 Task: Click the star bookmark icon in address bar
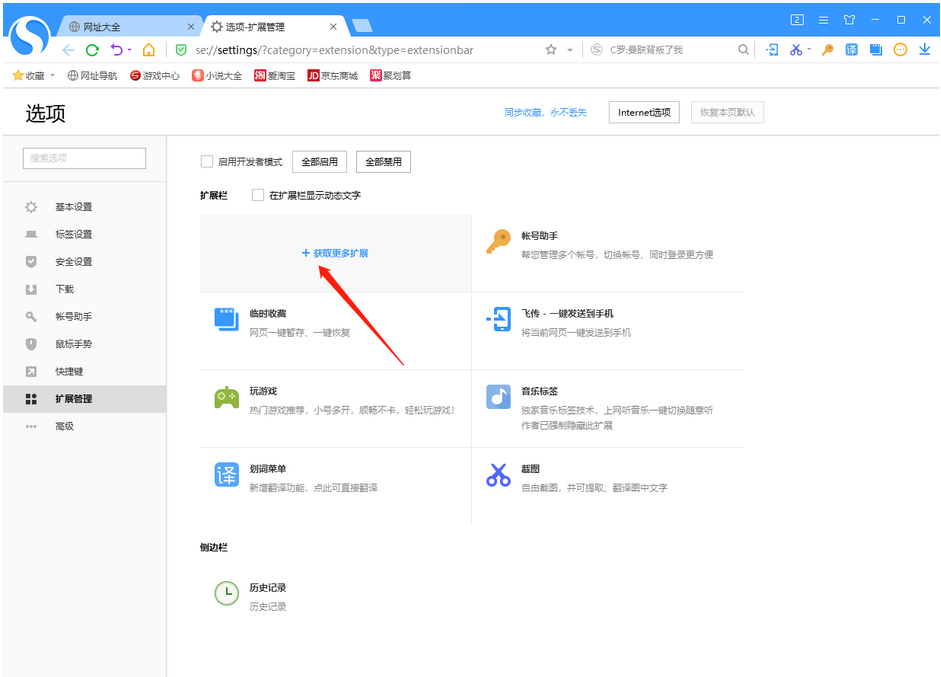pos(551,50)
